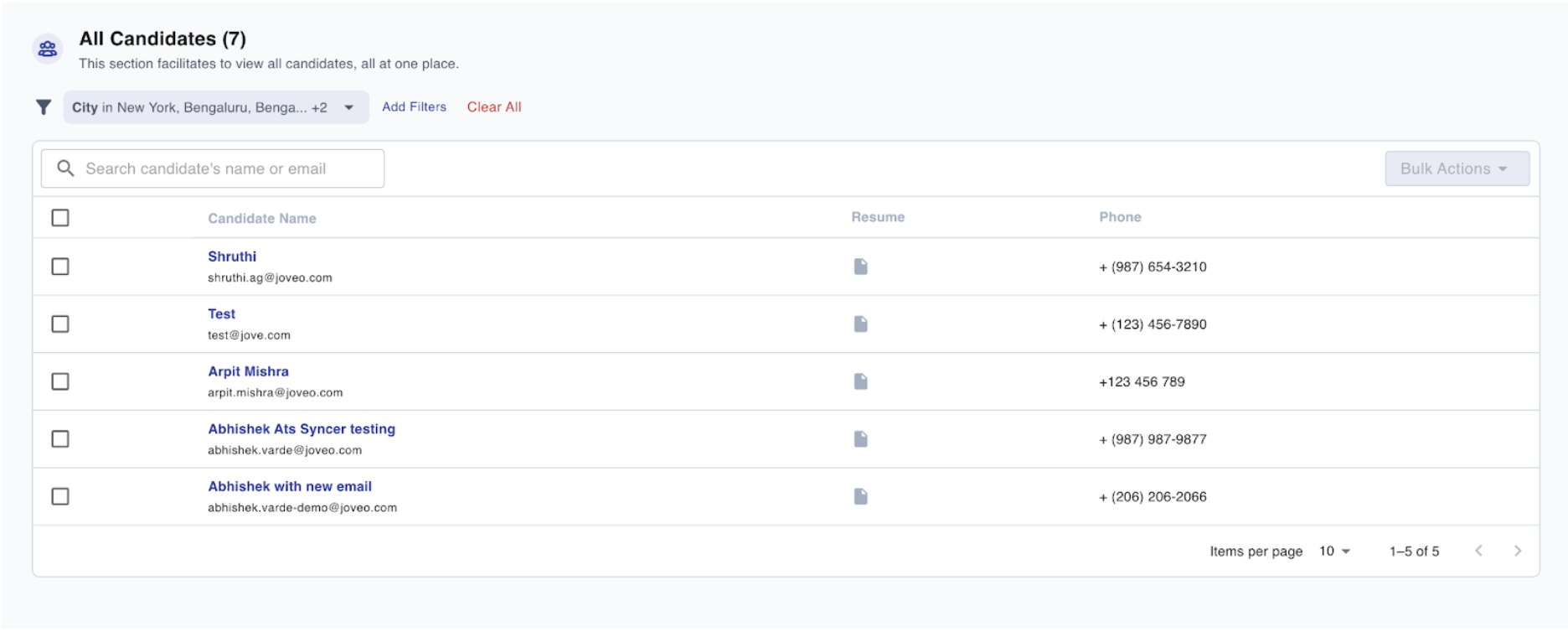The height and width of the screenshot is (632, 1568).
Task: Go to next page arrow
Action: coord(1517,551)
